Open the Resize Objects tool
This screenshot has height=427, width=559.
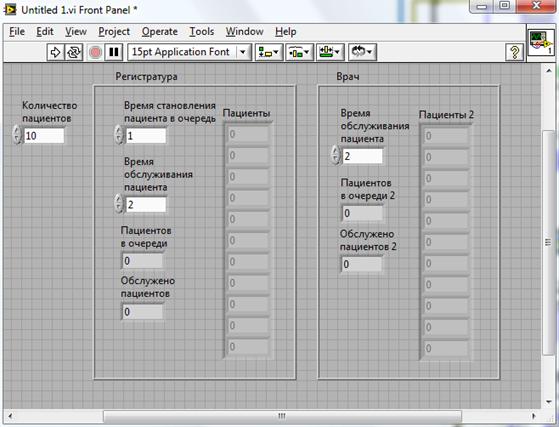[330, 52]
